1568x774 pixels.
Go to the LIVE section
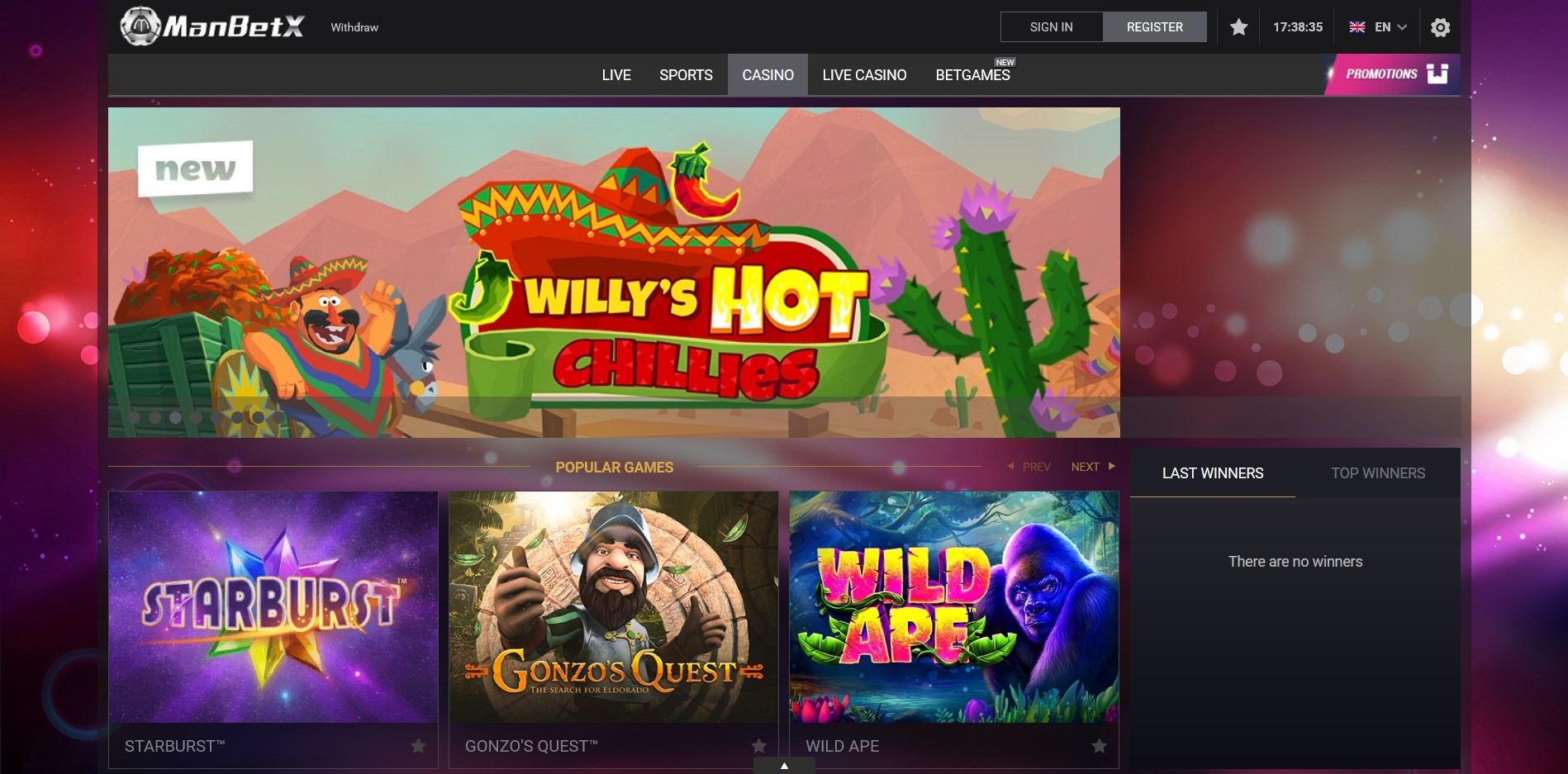coord(616,75)
